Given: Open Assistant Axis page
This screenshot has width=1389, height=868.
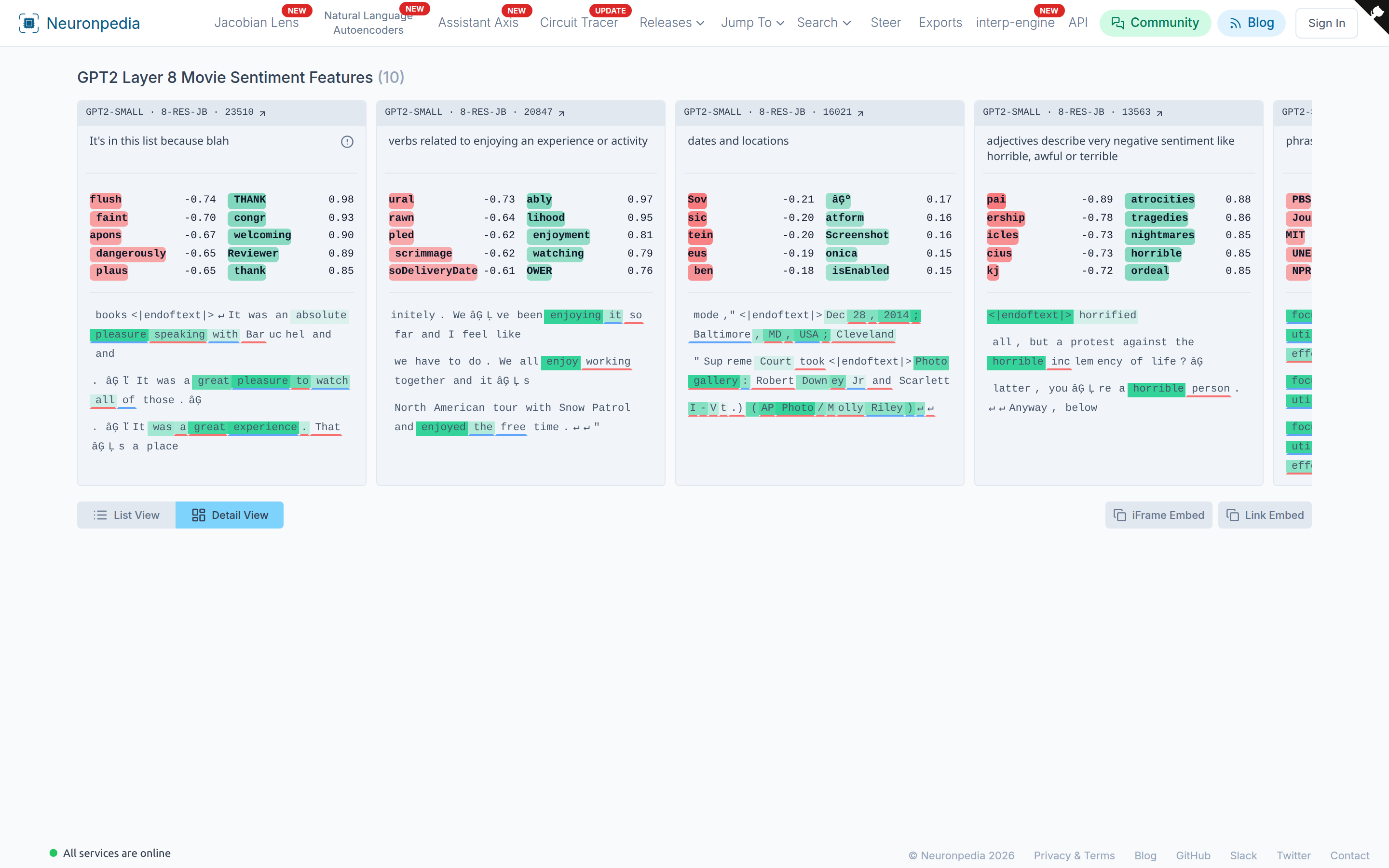Looking at the screenshot, I should click(478, 23).
